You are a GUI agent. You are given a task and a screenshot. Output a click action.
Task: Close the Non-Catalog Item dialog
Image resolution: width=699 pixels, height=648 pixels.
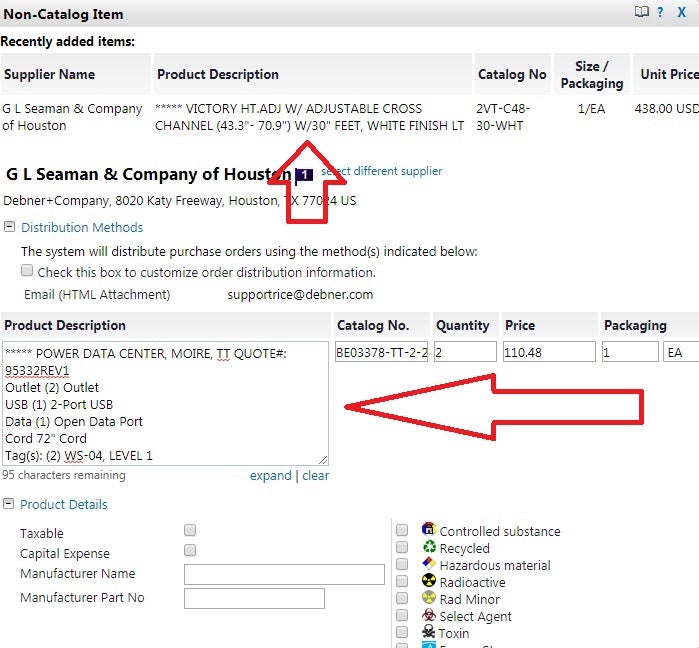click(682, 12)
